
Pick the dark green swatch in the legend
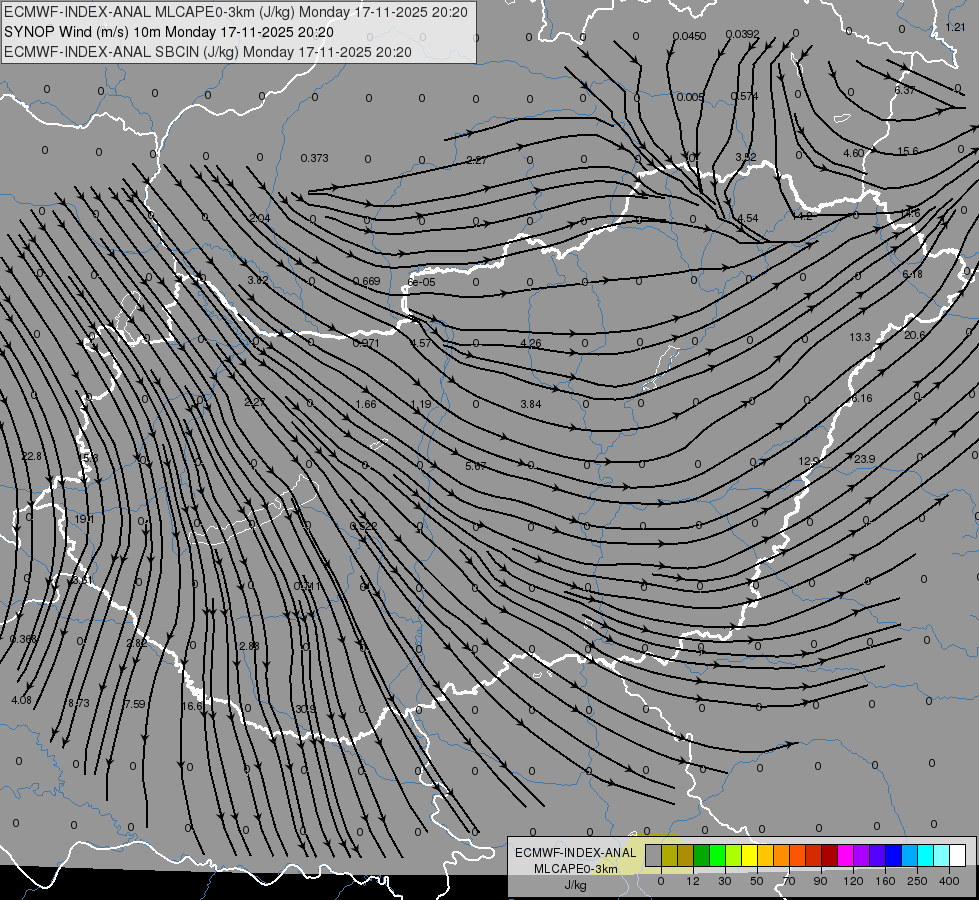coord(701,856)
